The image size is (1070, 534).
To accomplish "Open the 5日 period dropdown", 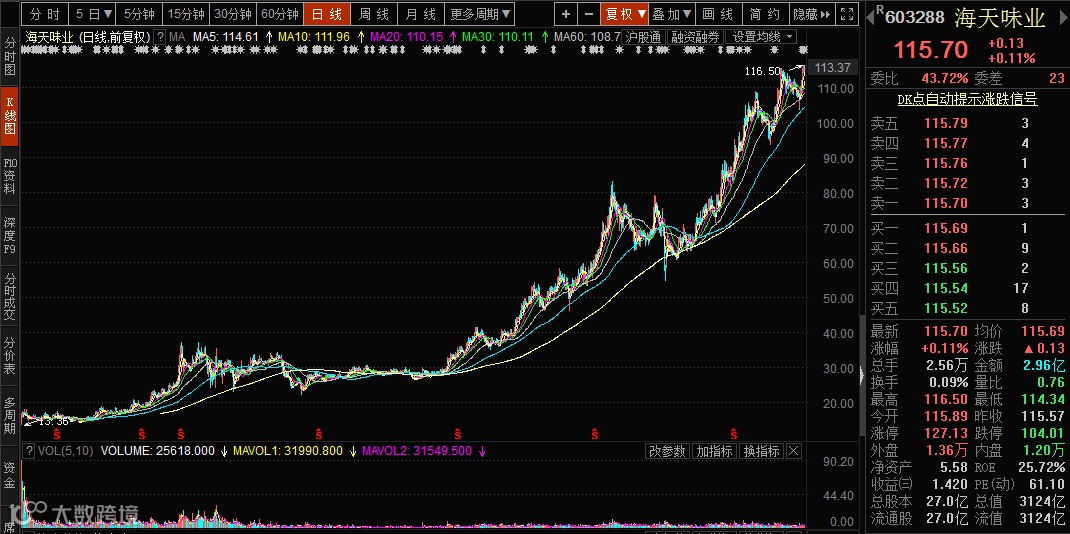I will pyautogui.click(x=93, y=14).
